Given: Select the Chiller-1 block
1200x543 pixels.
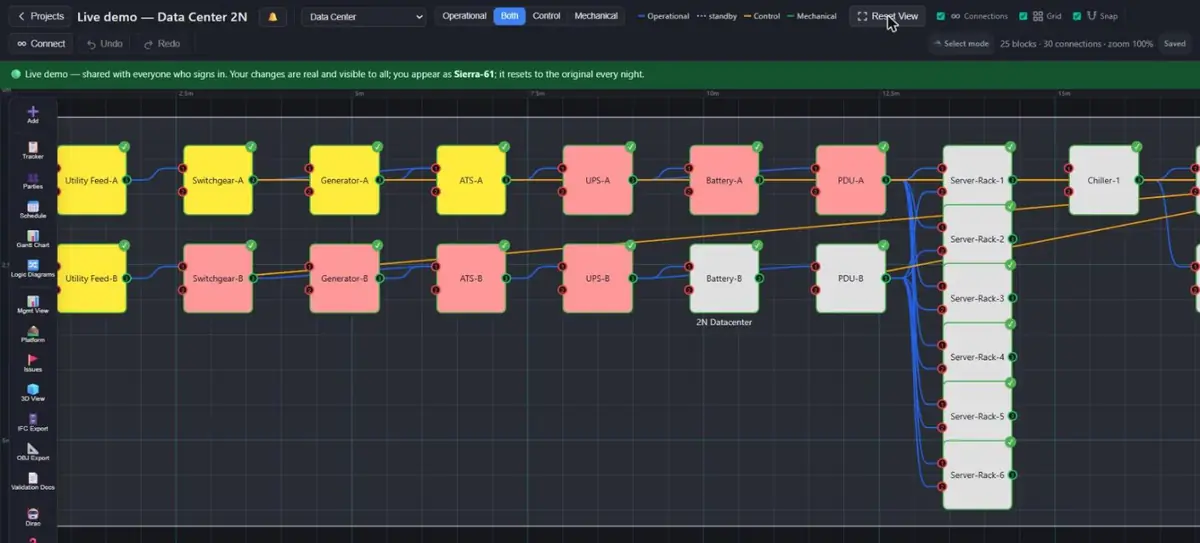Looking at the screenshot, I should coord(1104,180).
